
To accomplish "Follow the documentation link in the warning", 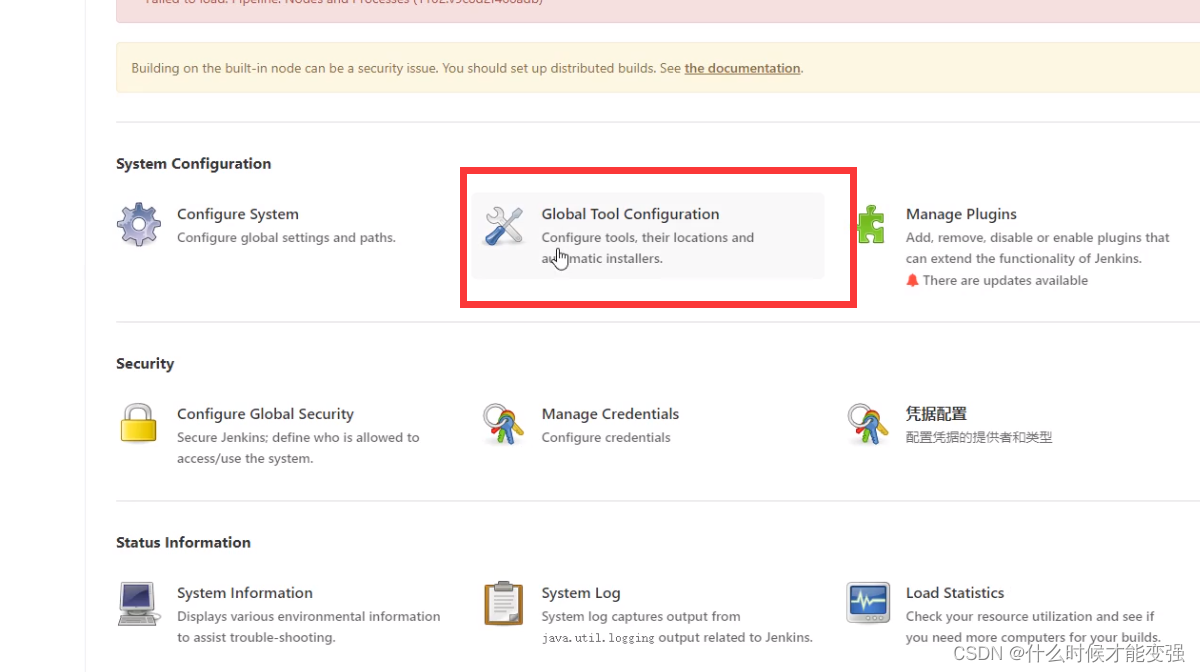I will click(x=742, y=69).
